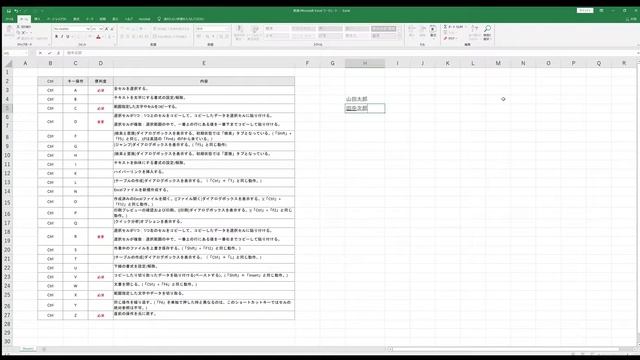Viewport: 640px width, 360px height.
Task: Click the formula bar input area
Action: pos(350,53)
